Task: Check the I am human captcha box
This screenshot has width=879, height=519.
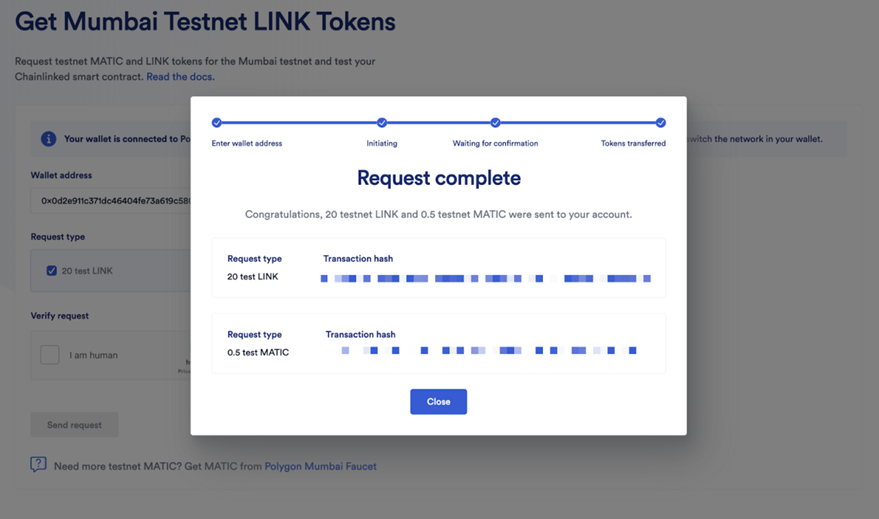Action: 50,355
